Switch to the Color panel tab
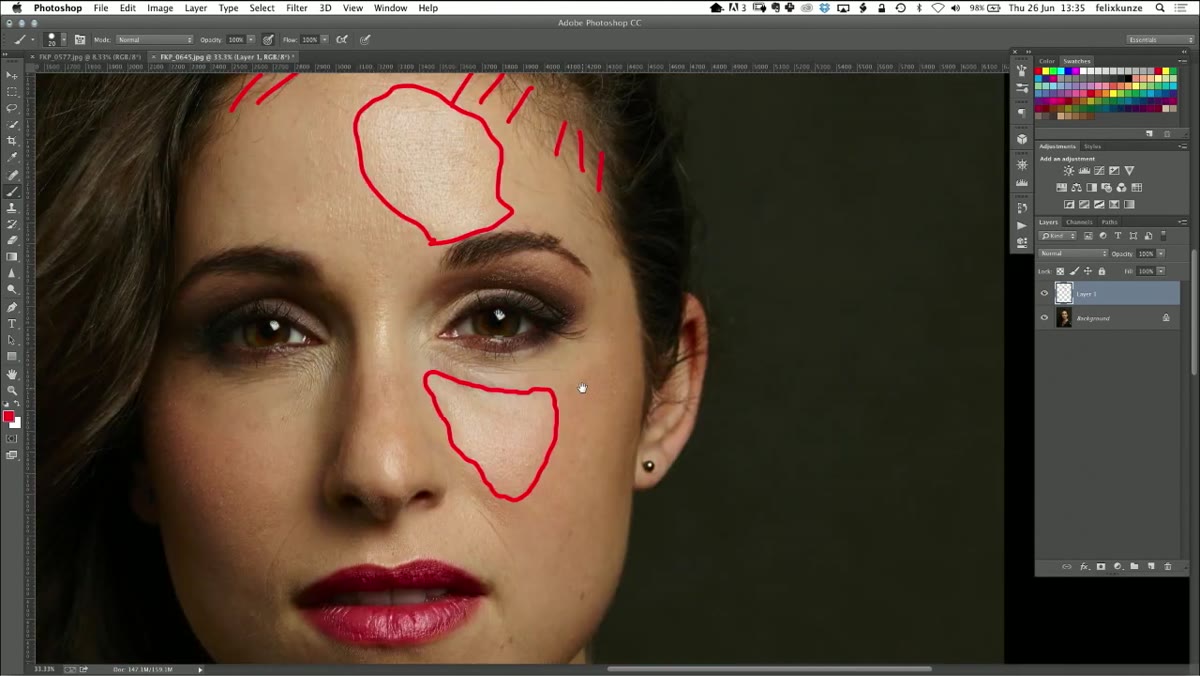1200x676 pixels. pos(1047,61)
